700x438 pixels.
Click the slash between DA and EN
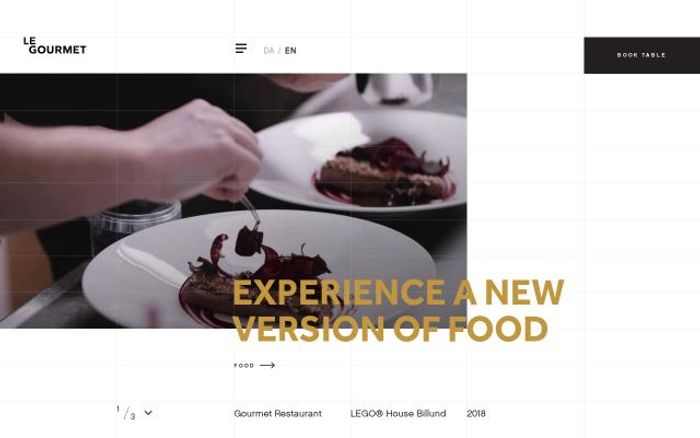click(x=279, y=50)
